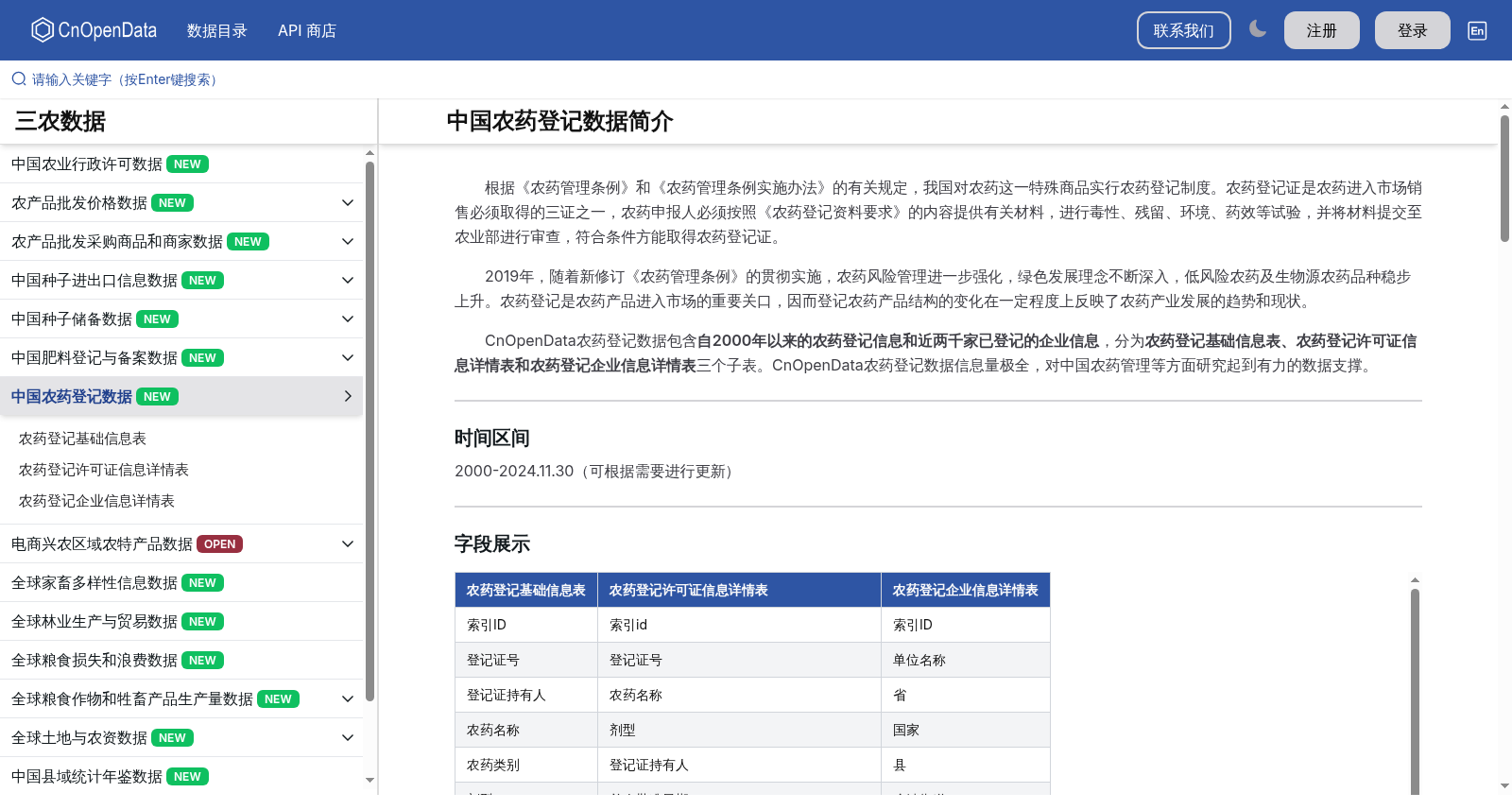Click 登记证持有人 cell in first column
This screenshot has width=1512, height=810.
pos(526,695)
